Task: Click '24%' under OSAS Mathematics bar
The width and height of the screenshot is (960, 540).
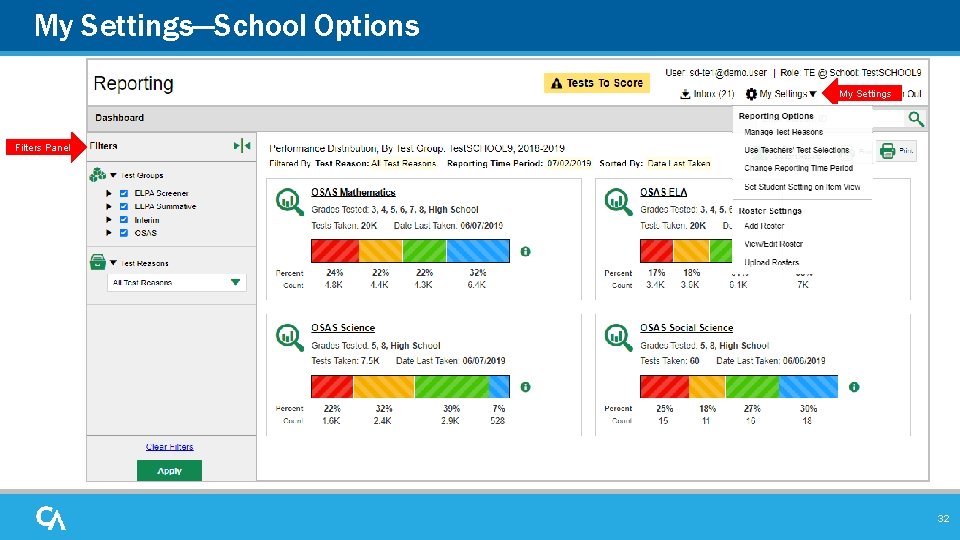Action: tap(335, 272)
